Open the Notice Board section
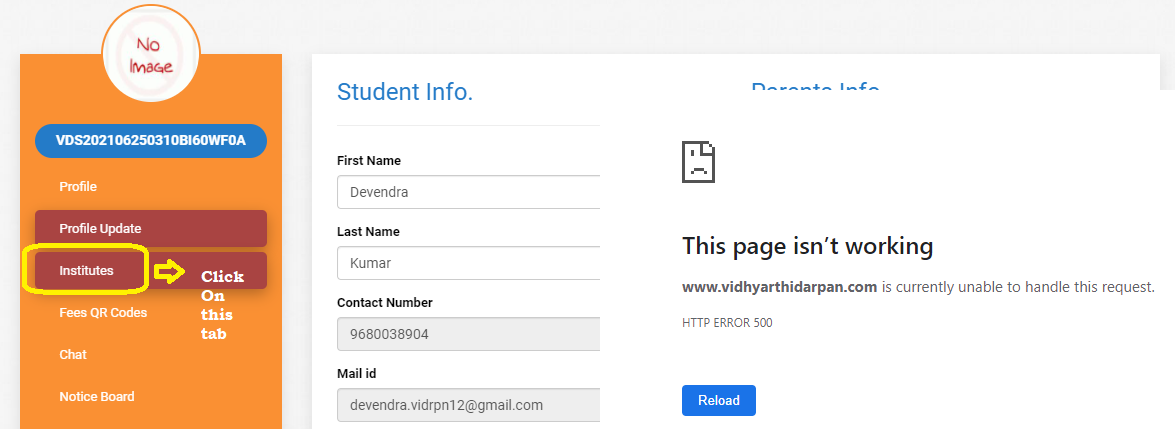The width and height of the screenshot is (1175, 429). click(97, 396)
